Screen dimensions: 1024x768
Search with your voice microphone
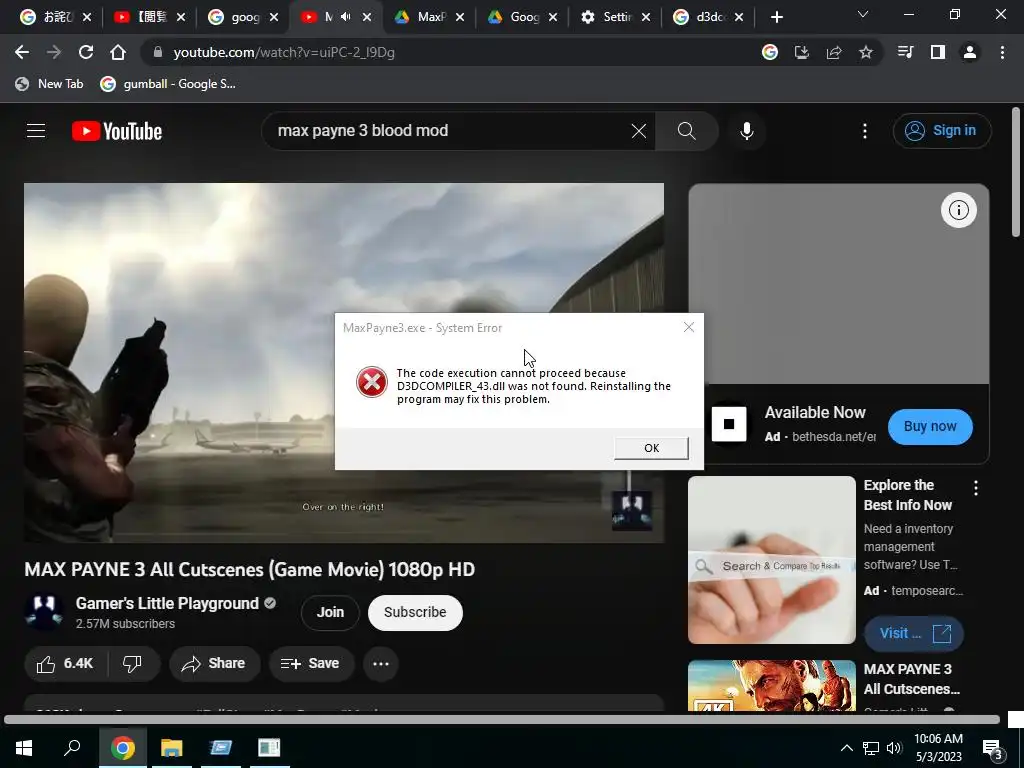[x=746, y=131]
